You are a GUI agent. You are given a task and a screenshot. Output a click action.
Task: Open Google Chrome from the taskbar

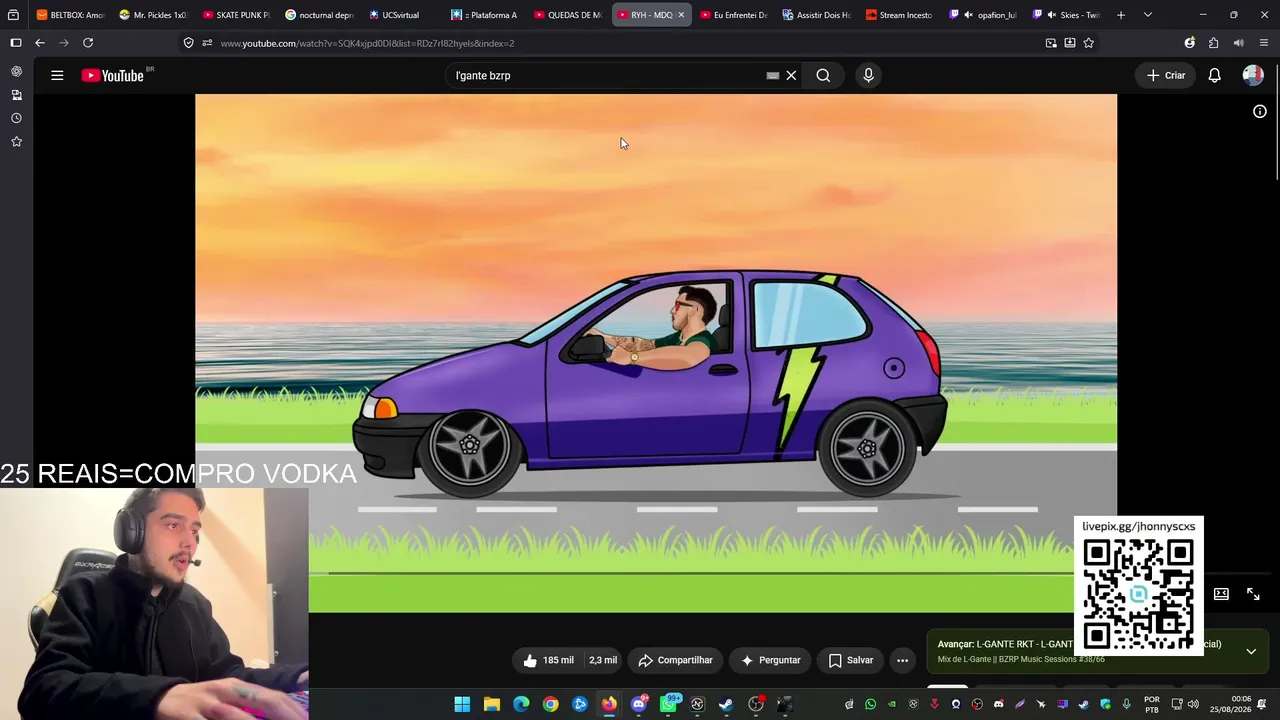point(550,704)
